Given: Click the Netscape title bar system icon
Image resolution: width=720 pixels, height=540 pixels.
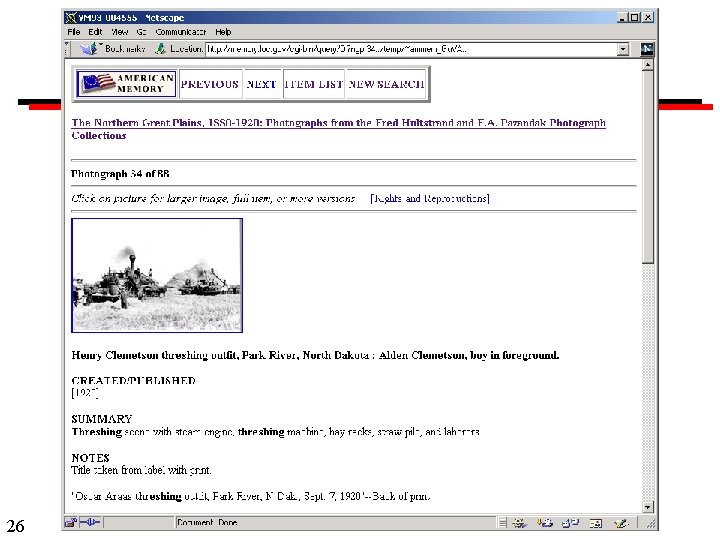Looking at the screenshot, I should click(x=70, y=17).
